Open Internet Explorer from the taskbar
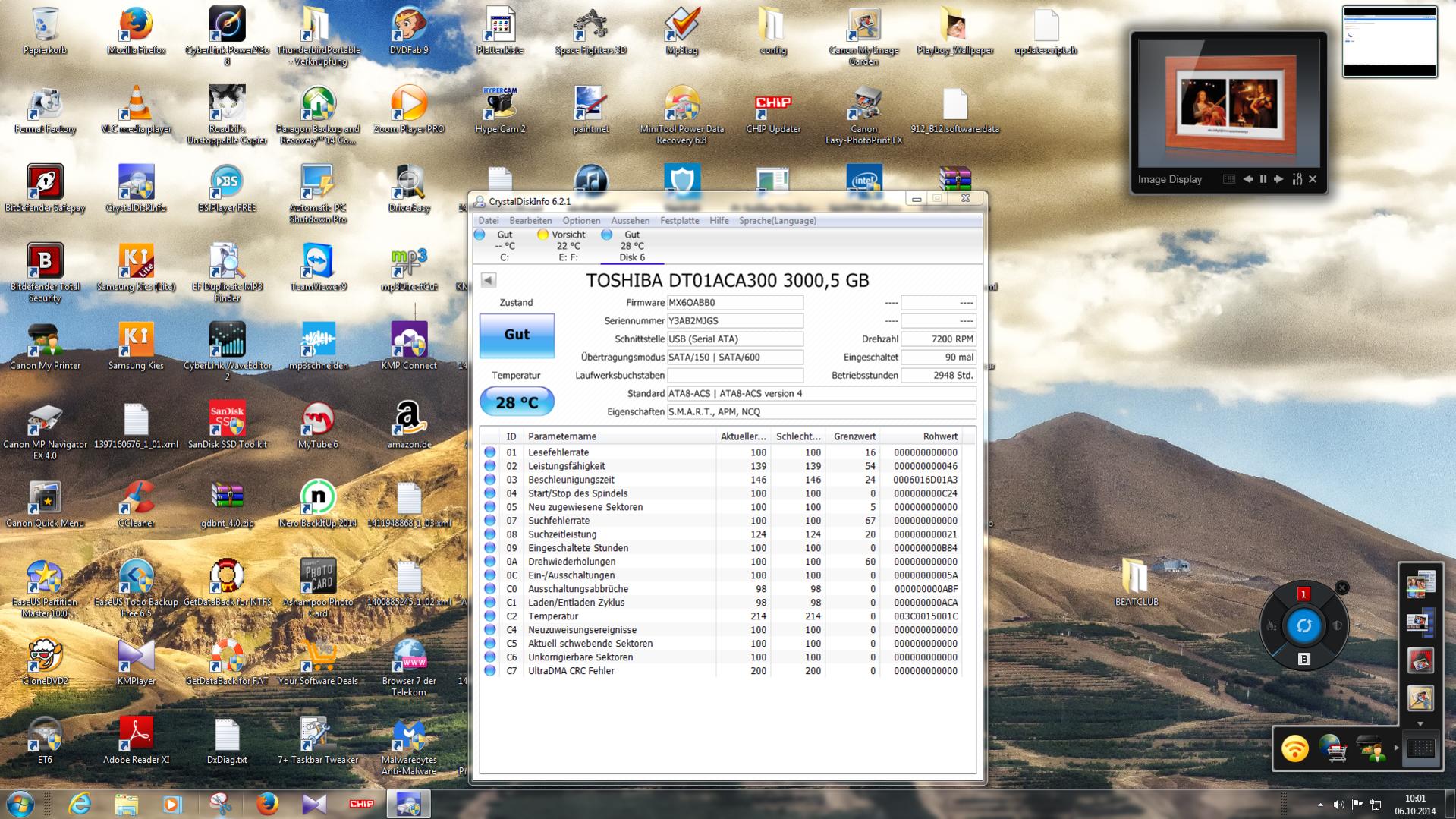Image resolution: width=1456 pixels, height=819 pixels. pyautogui.click(x=80, y=804)
